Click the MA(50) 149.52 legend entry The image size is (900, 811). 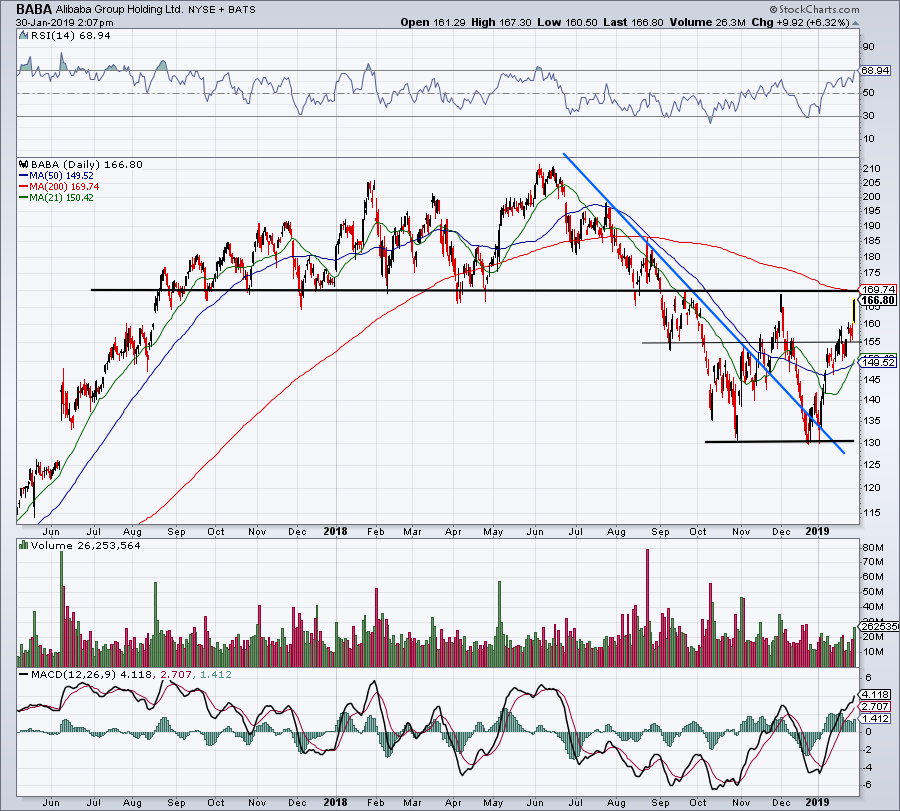[56, 176]
